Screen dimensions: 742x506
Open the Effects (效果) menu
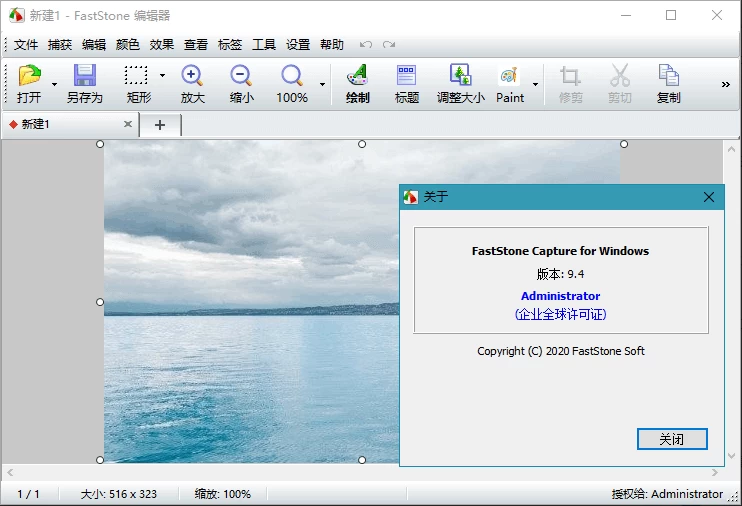[x=162, y=45]
